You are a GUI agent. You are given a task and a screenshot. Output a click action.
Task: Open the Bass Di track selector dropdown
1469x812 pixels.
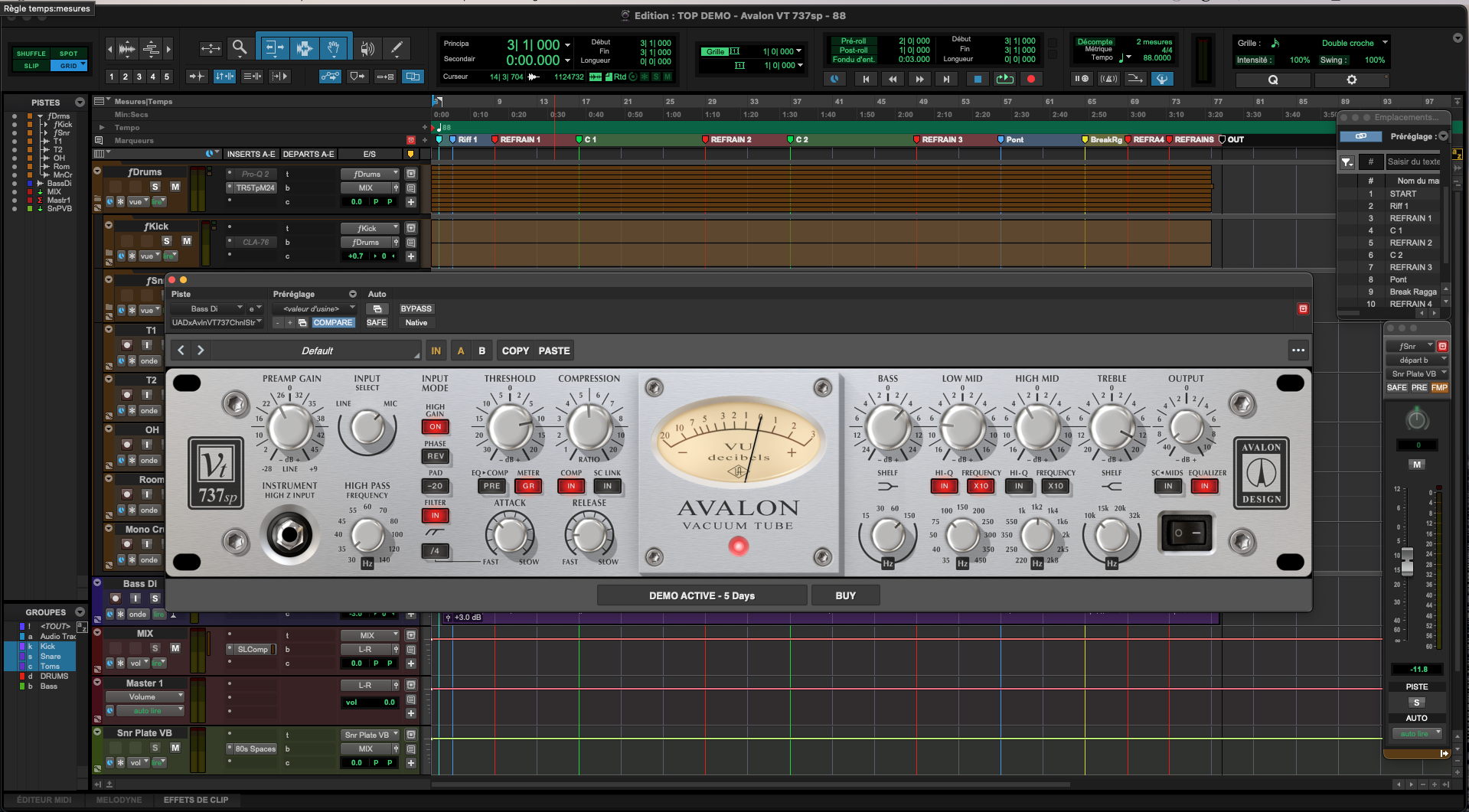pyautogui.click(x=207, y=308)
